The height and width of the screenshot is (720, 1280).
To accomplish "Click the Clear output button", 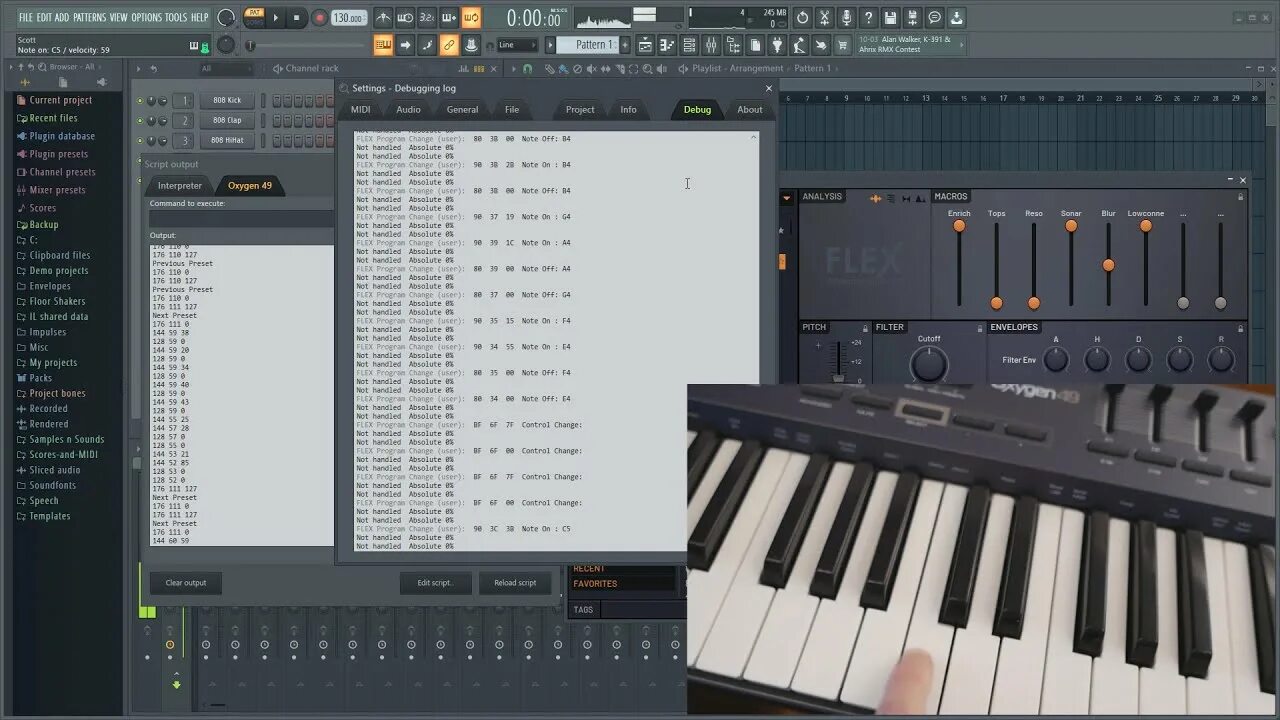I will tap(186, 583).
